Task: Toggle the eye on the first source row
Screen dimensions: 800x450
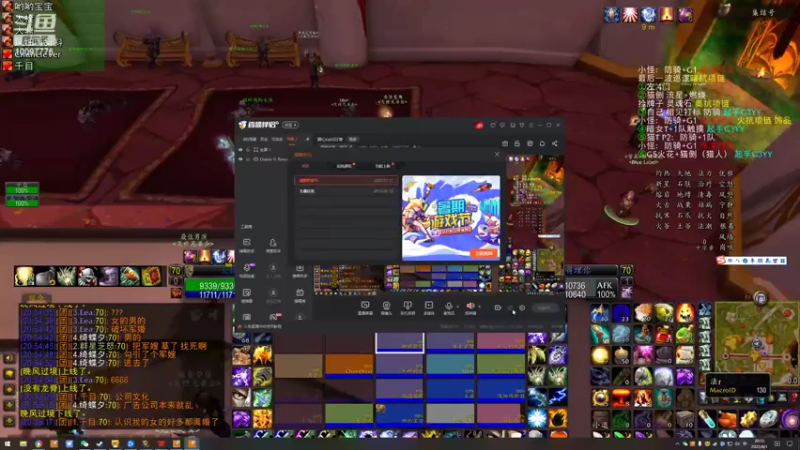Action: coord(241,149)
